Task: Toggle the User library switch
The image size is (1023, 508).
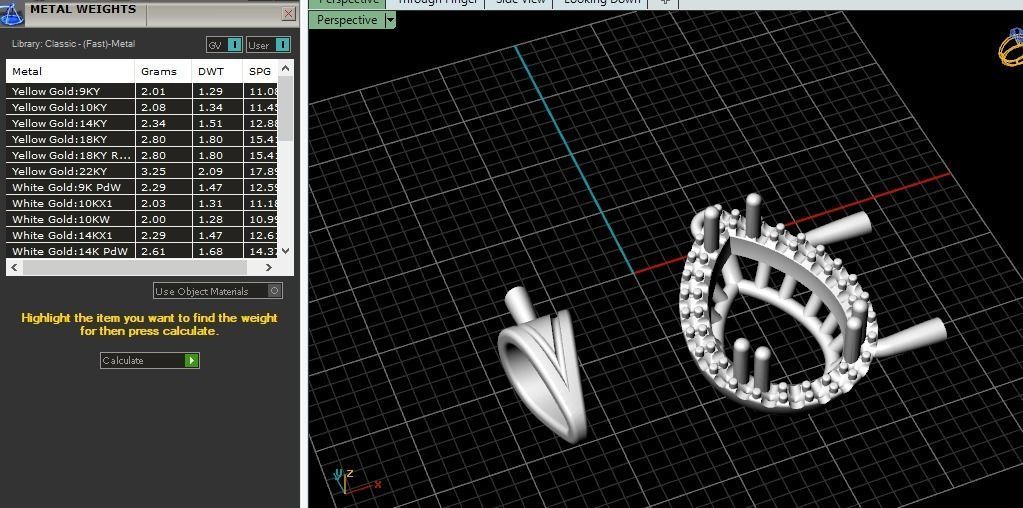Action: 268,45
